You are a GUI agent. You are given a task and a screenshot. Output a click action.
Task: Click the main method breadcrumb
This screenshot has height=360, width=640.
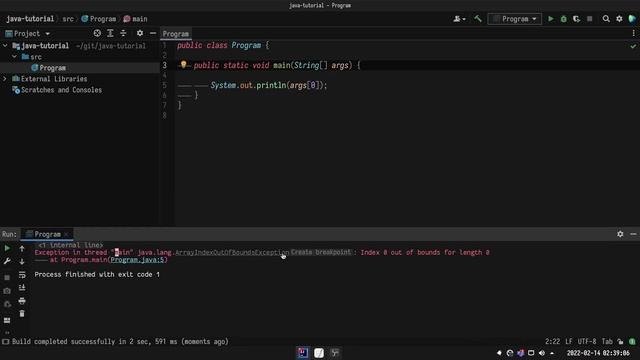click(136, 19)
